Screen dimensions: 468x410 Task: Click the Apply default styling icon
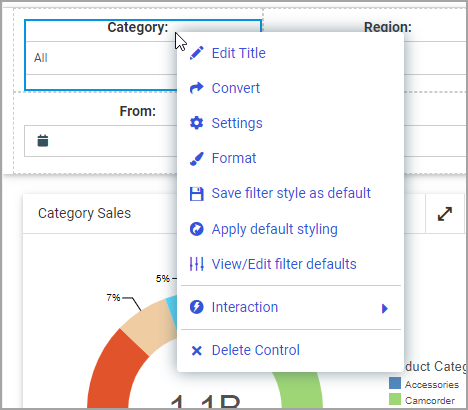click(197, 229)
